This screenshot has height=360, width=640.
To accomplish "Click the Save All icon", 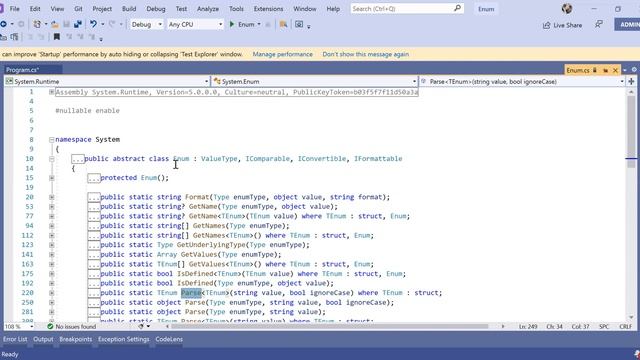I will pyautogui.click(x=78, y=24).
